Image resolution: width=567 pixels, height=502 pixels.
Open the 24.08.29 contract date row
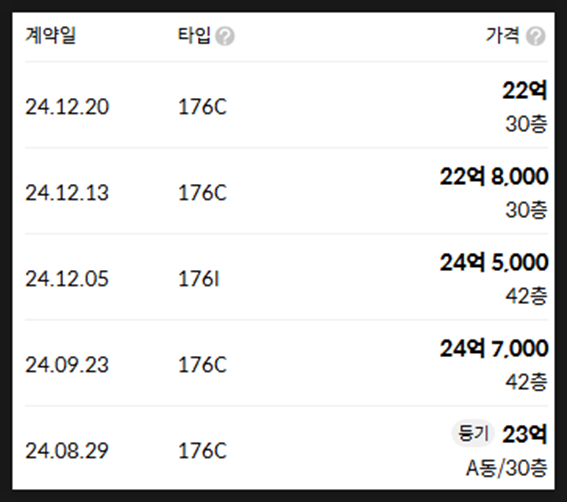pyautogui.click(x=286, y=448)
